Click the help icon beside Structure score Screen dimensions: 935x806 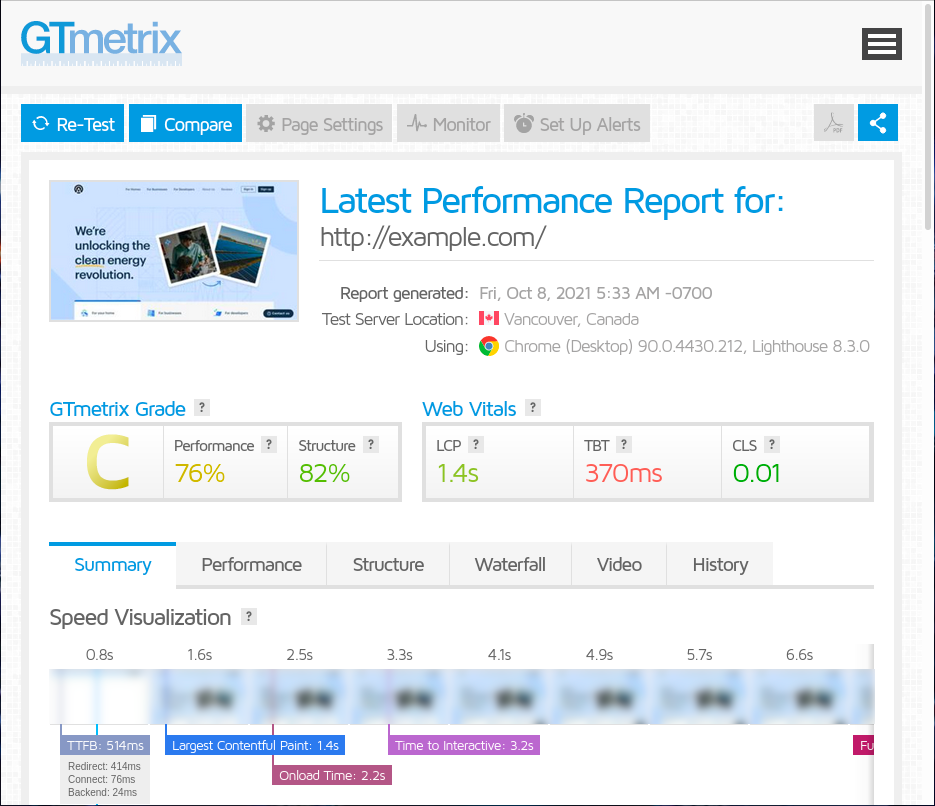point(371,445)
